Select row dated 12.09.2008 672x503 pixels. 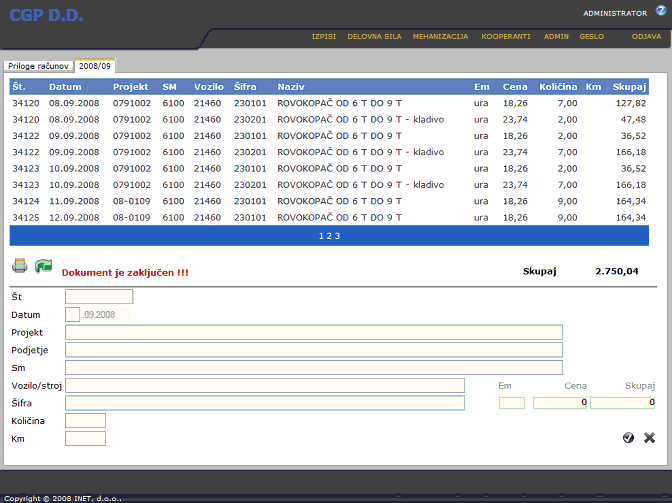coord(329,217)
